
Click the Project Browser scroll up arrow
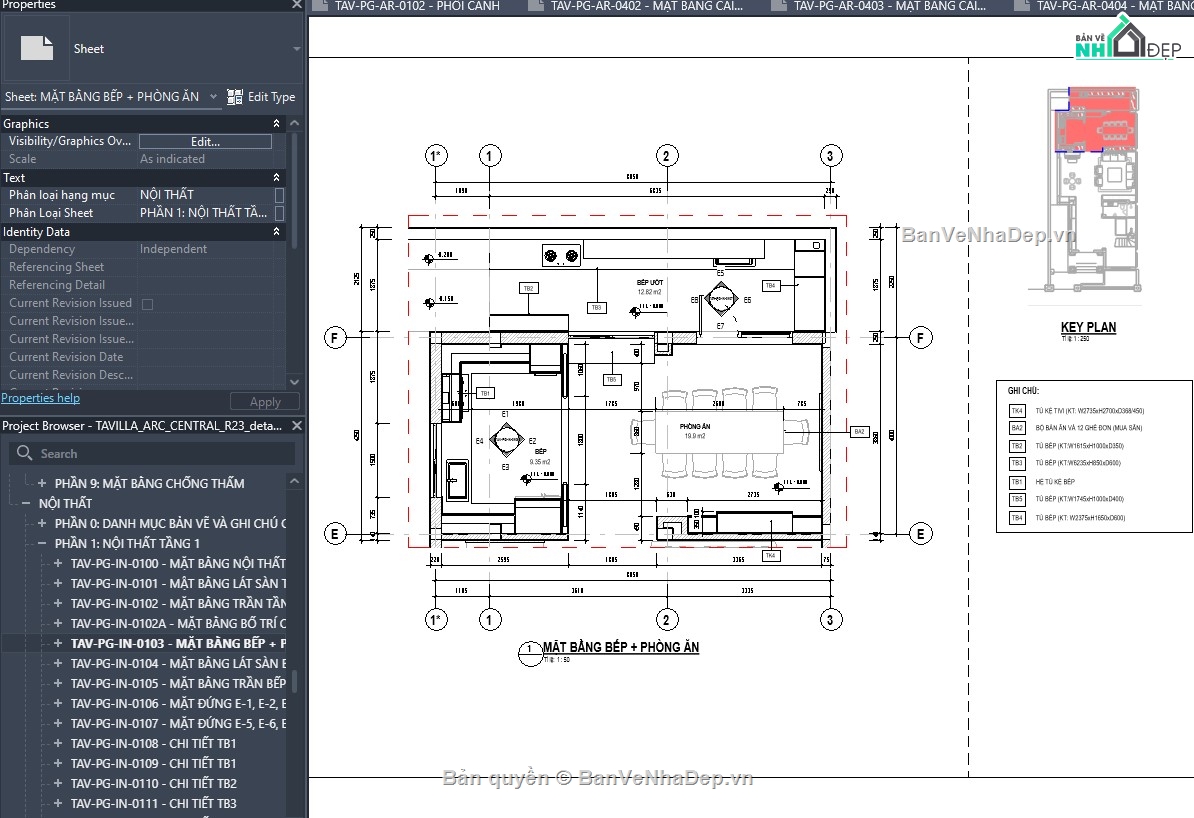295,481
